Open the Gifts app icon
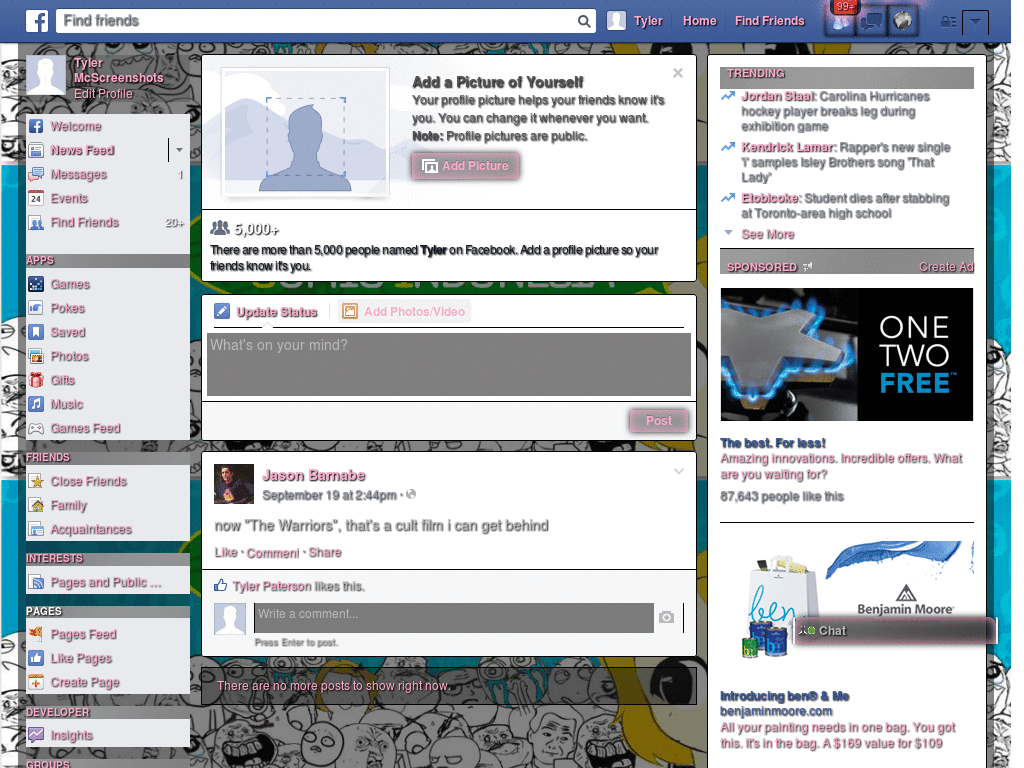Viewport: 1024px width, 768px height. [36, 380]
